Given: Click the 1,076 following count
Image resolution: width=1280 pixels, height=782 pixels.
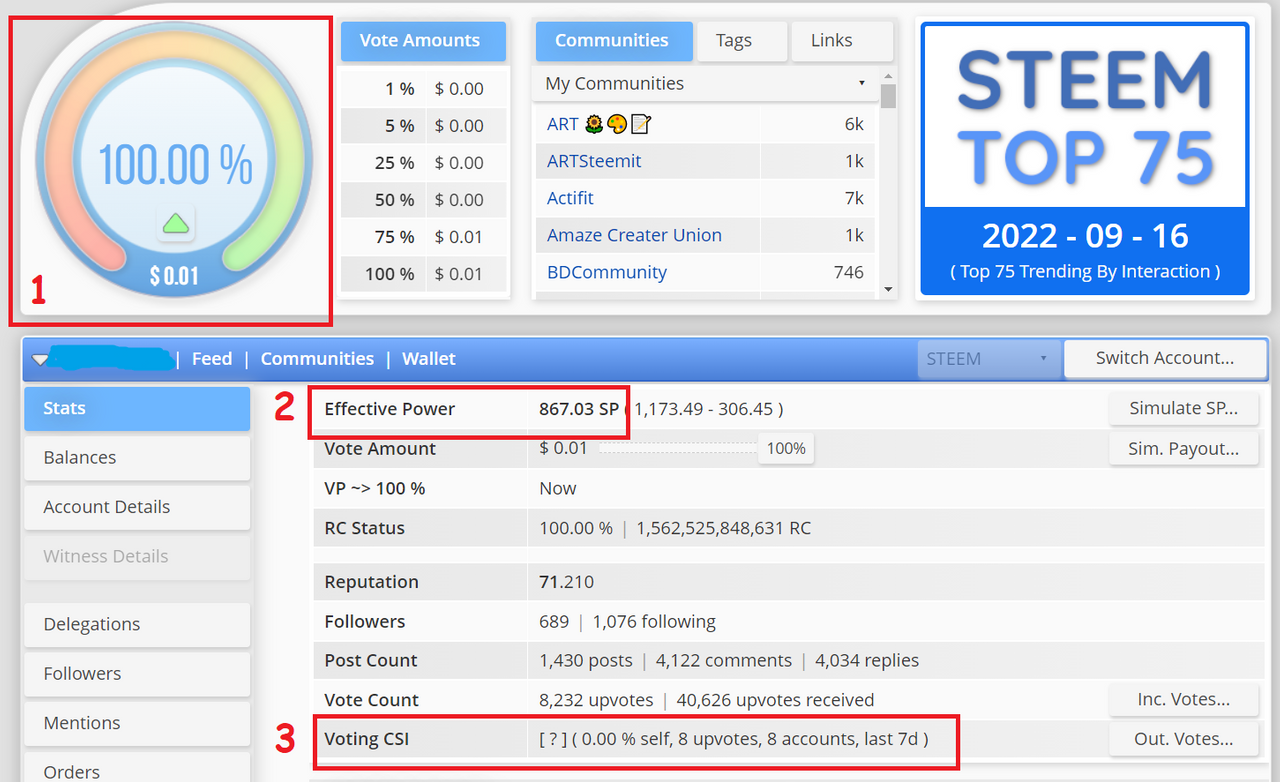Looking at the screenshot, I should pos(654,621).
